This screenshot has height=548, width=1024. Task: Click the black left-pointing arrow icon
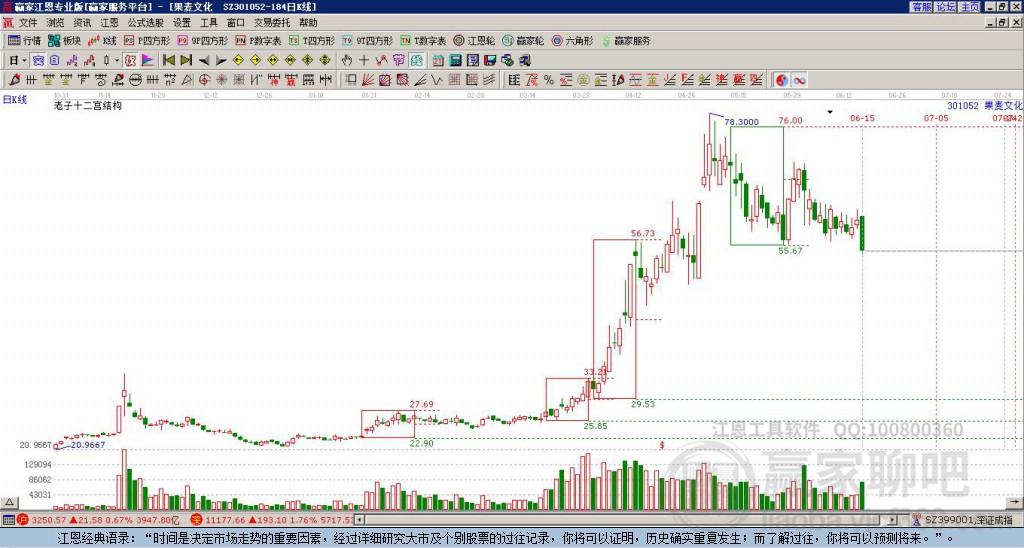click(x=204, y=61)
